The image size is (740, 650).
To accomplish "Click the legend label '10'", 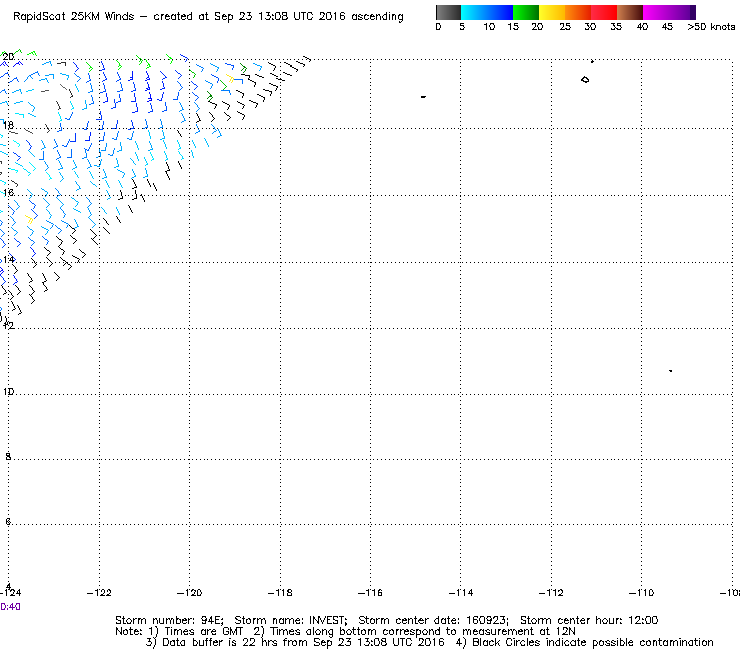I will click(489, 27).
